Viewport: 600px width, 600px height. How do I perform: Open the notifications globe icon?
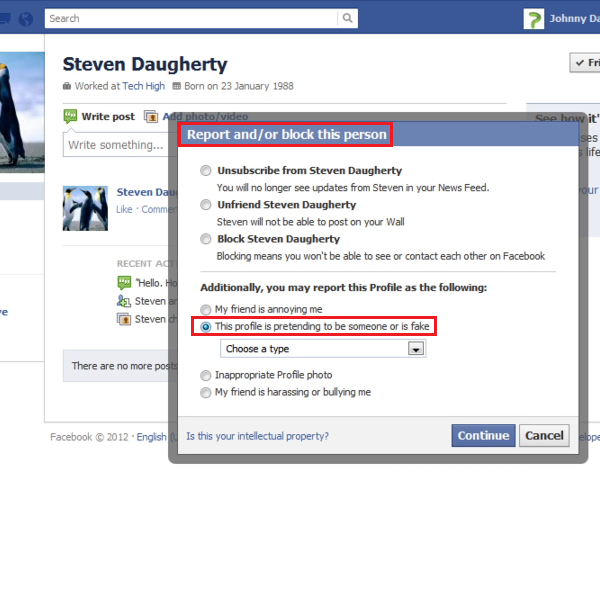click(26, 19)
